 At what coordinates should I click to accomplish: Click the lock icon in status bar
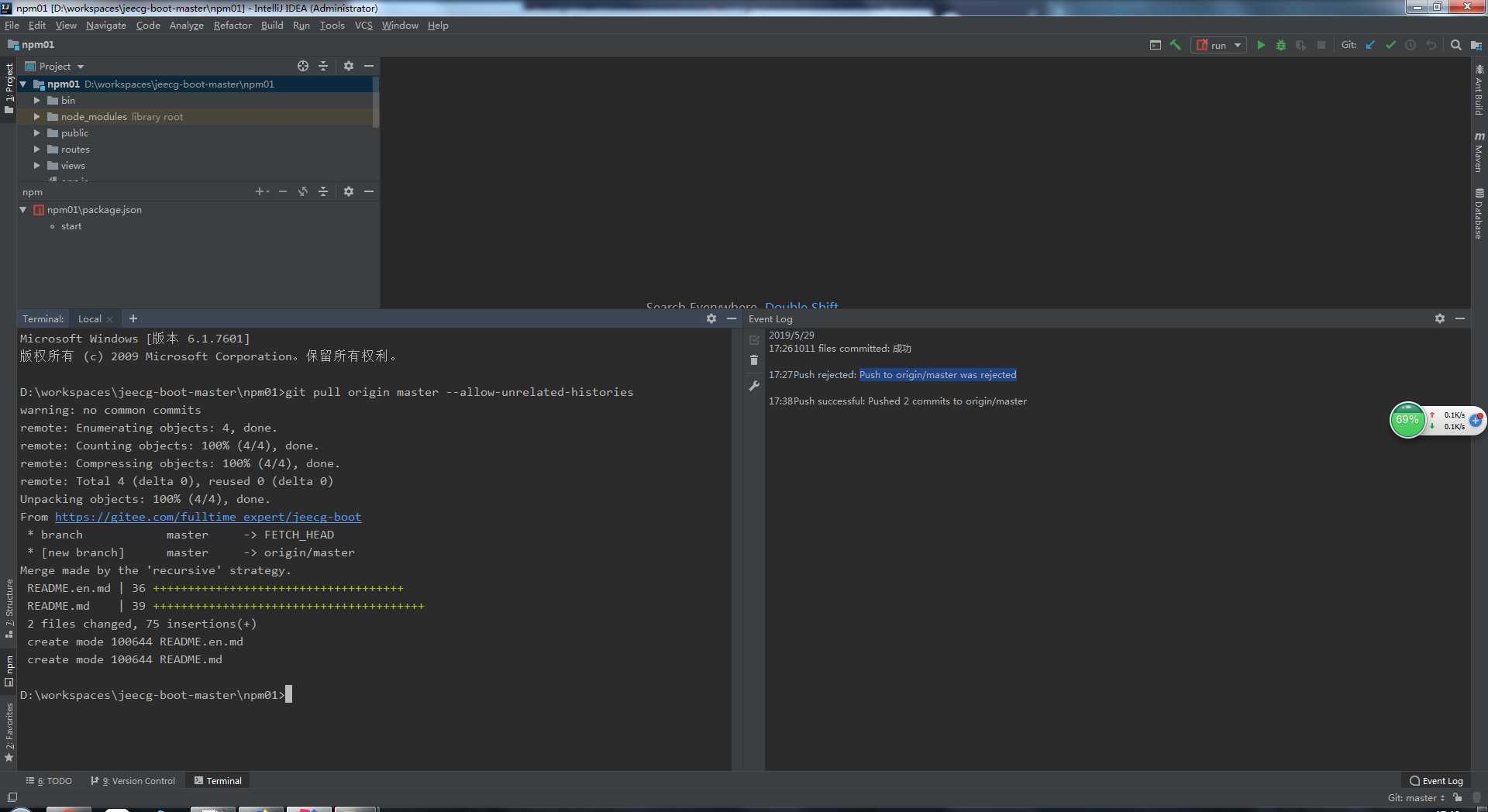click(1458, 797)
